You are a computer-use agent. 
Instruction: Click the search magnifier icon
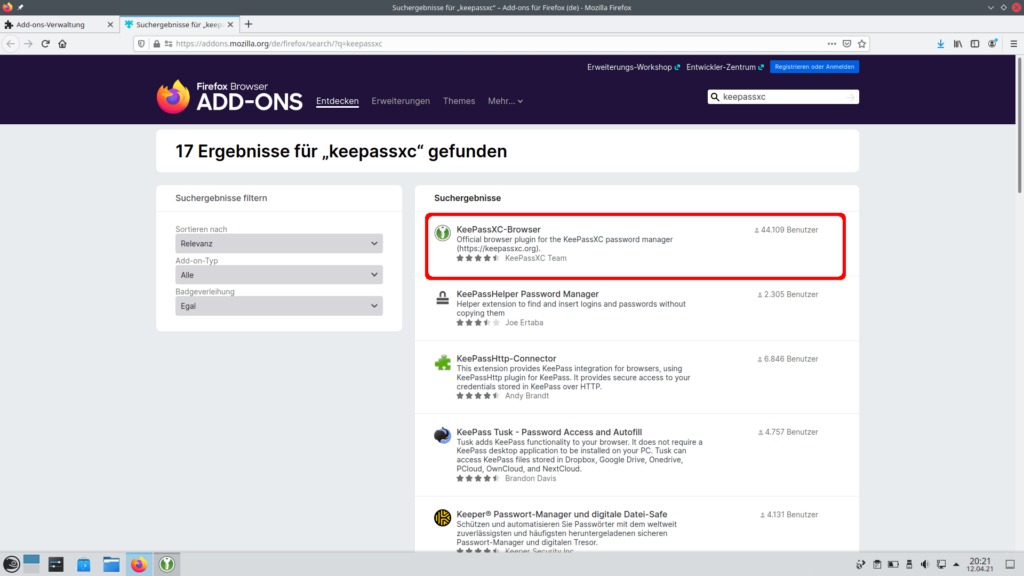point(715,97)
